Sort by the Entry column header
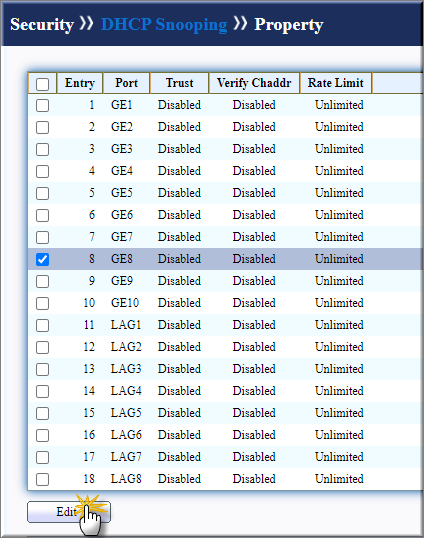424x538 pixels. [x=80, y=83]
